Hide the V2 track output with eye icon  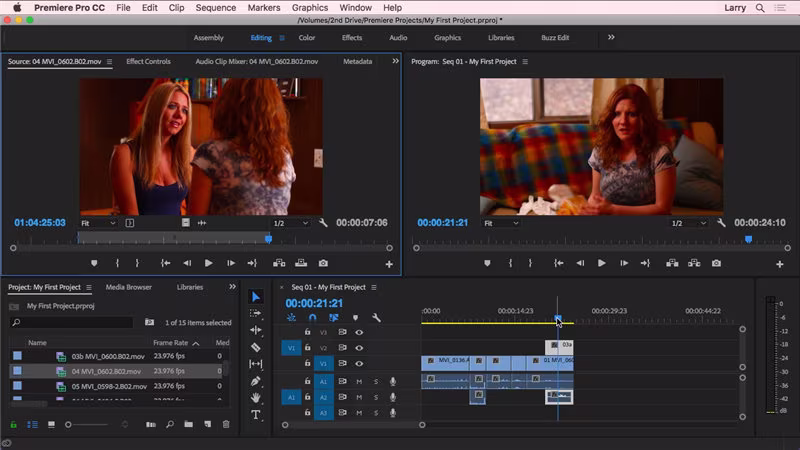[x=359, y=348]
